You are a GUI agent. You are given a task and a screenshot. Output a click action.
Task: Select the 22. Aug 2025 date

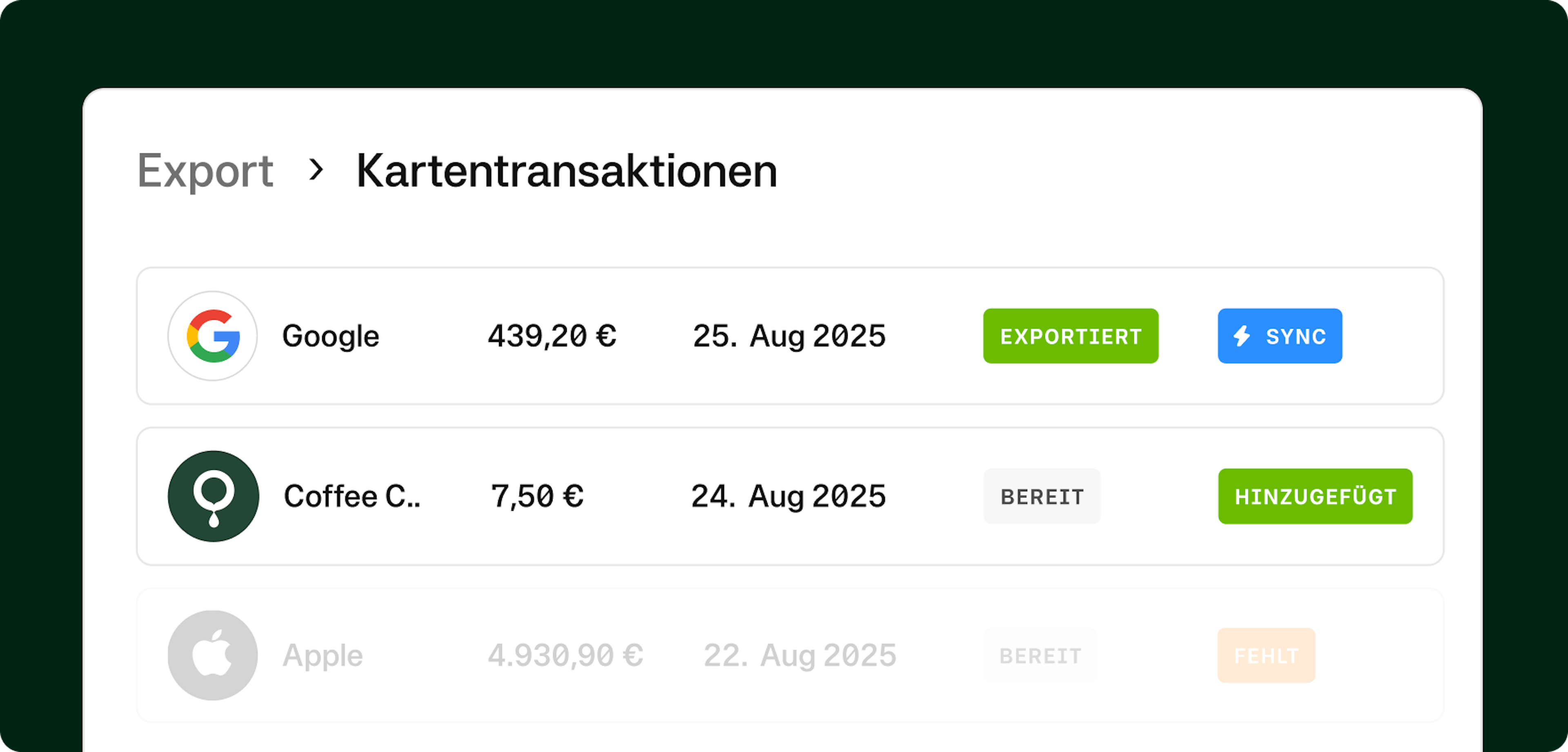800,656
